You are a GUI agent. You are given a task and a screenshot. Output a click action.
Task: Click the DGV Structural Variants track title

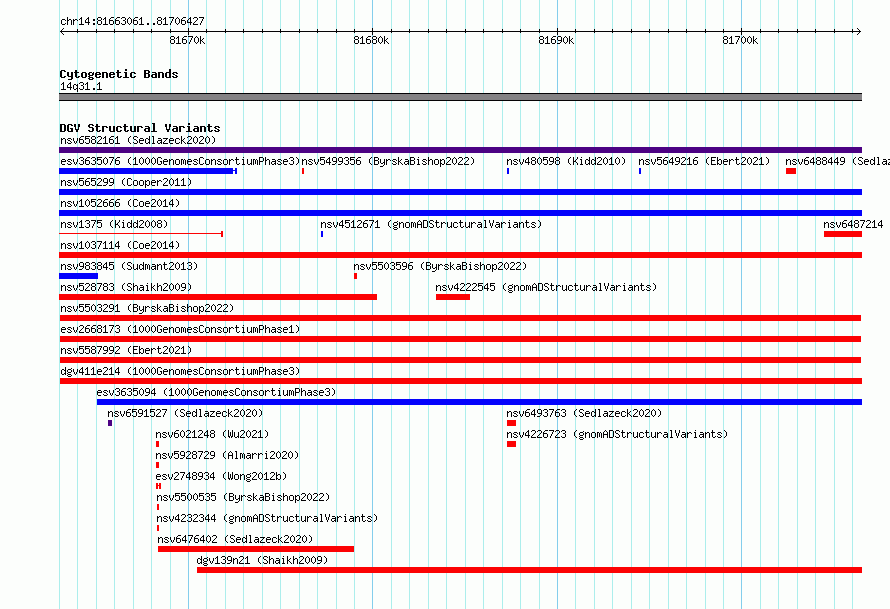click(140, 128)
